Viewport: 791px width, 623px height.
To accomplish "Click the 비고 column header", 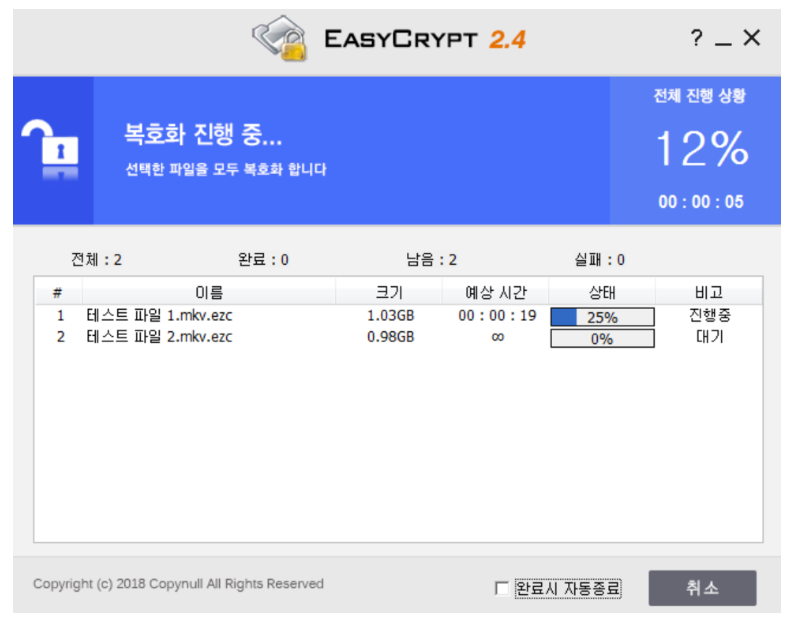I will [709, 292].
